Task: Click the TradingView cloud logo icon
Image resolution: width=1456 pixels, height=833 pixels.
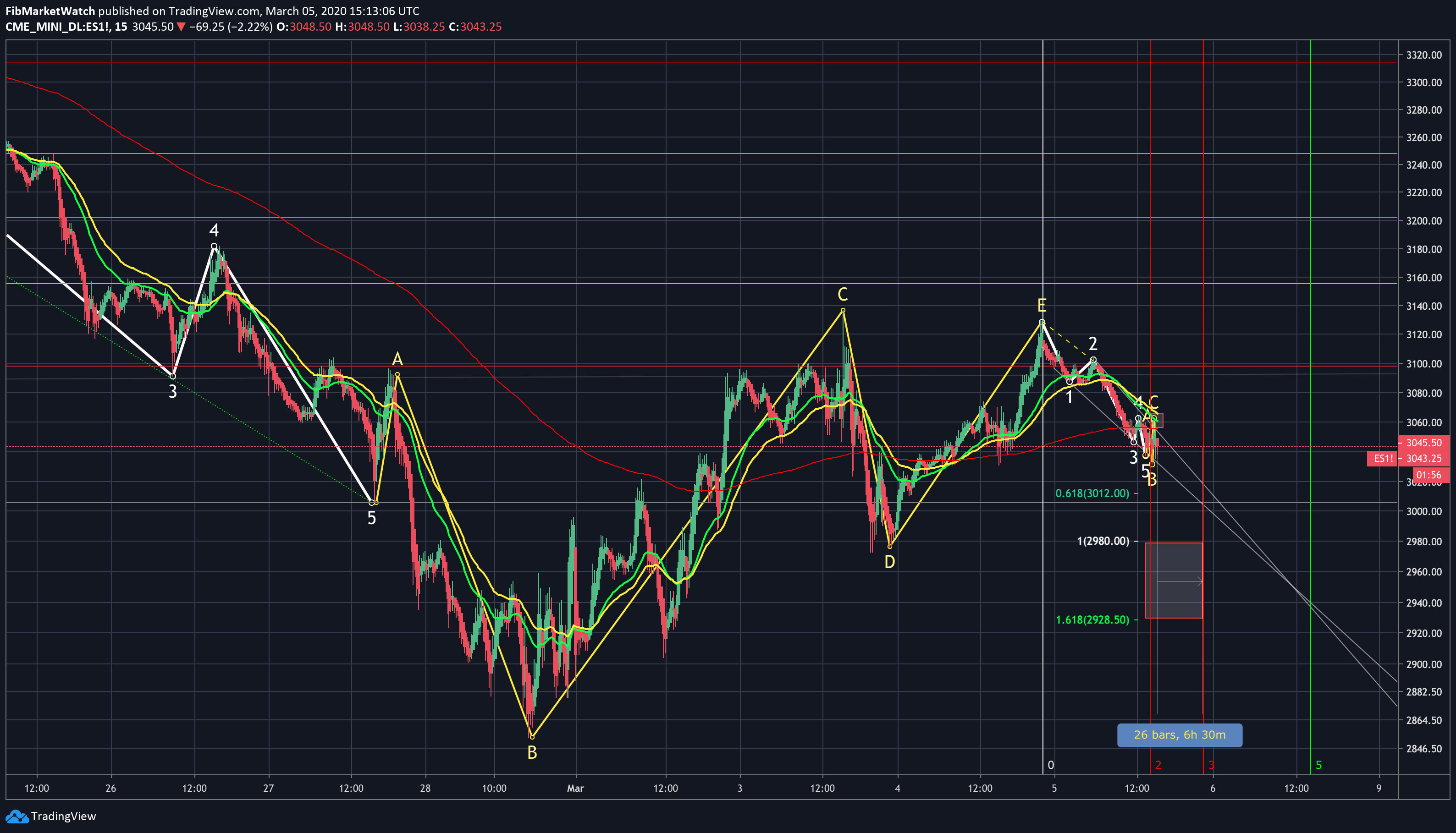Action: (17, 817)
